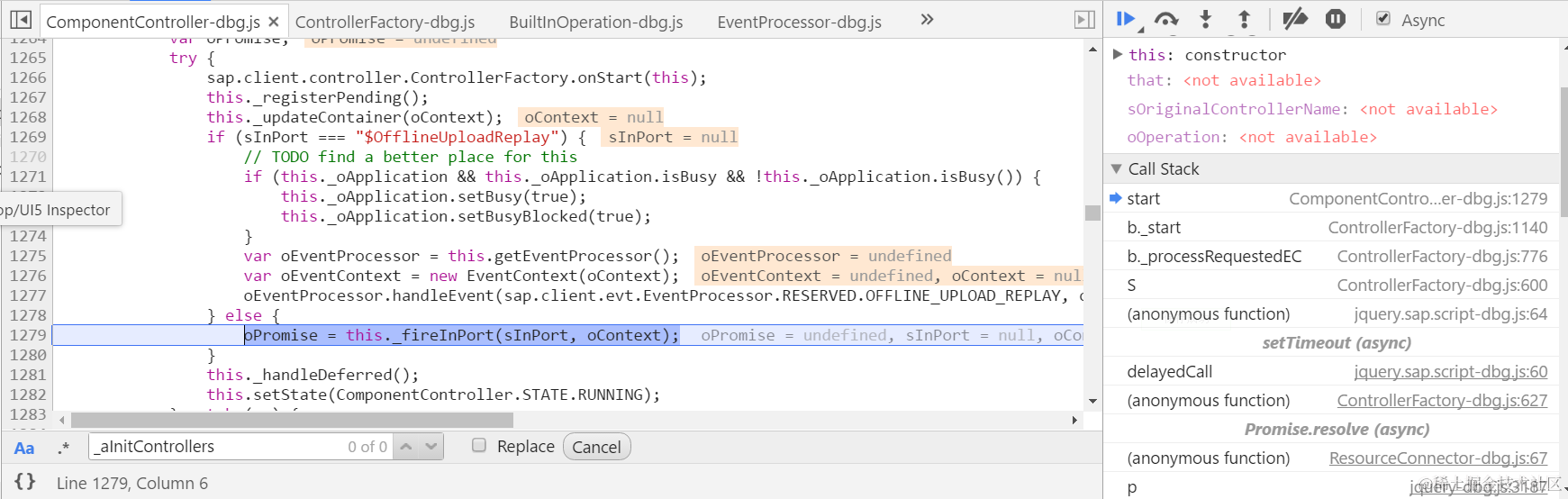The image size is (1568, 499).
Task: Open the ControllerFactory-dbg.js:627 link
Action: [x=1442, y=401]
